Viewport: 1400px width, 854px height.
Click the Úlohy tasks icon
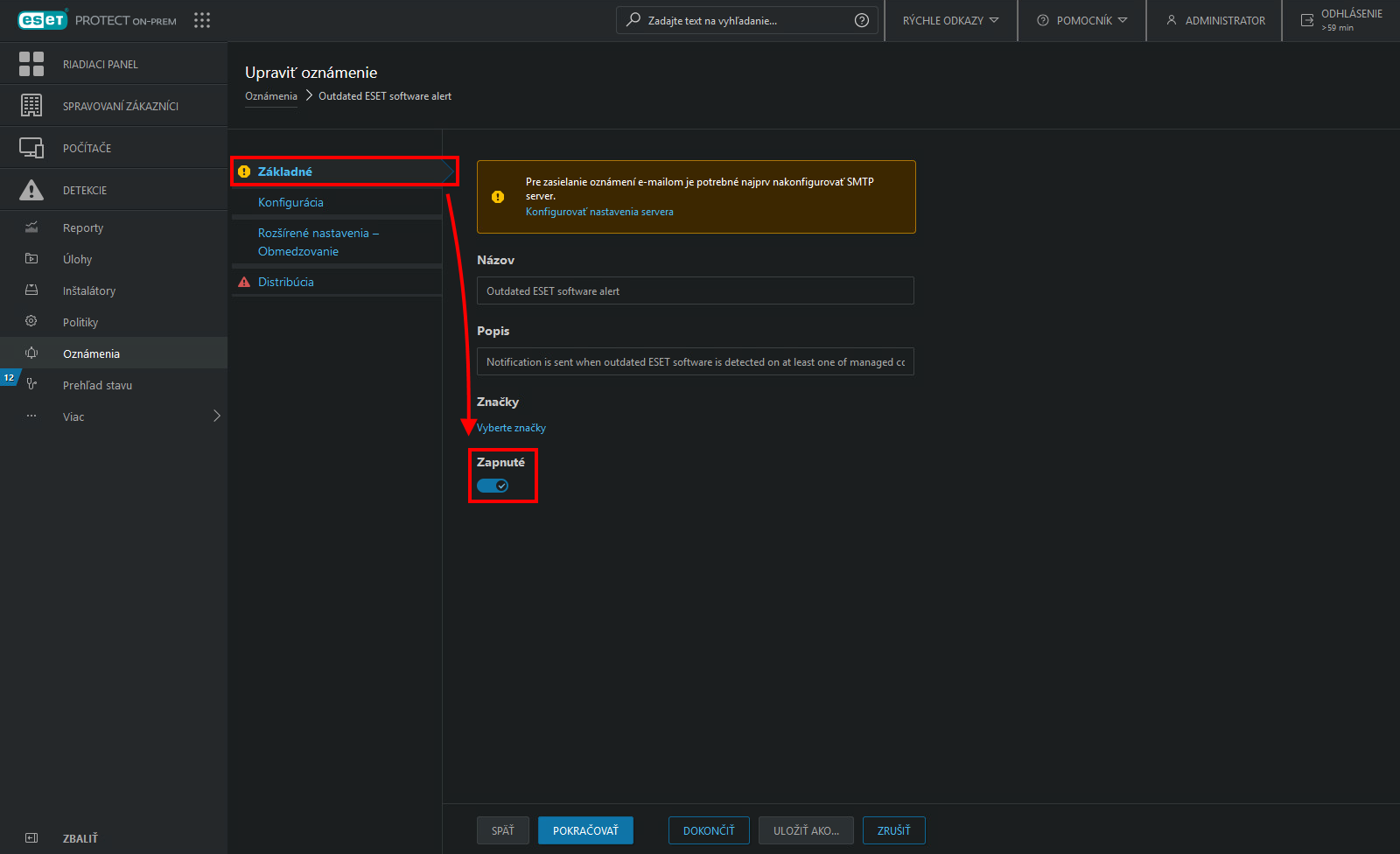tap(31, 259)
